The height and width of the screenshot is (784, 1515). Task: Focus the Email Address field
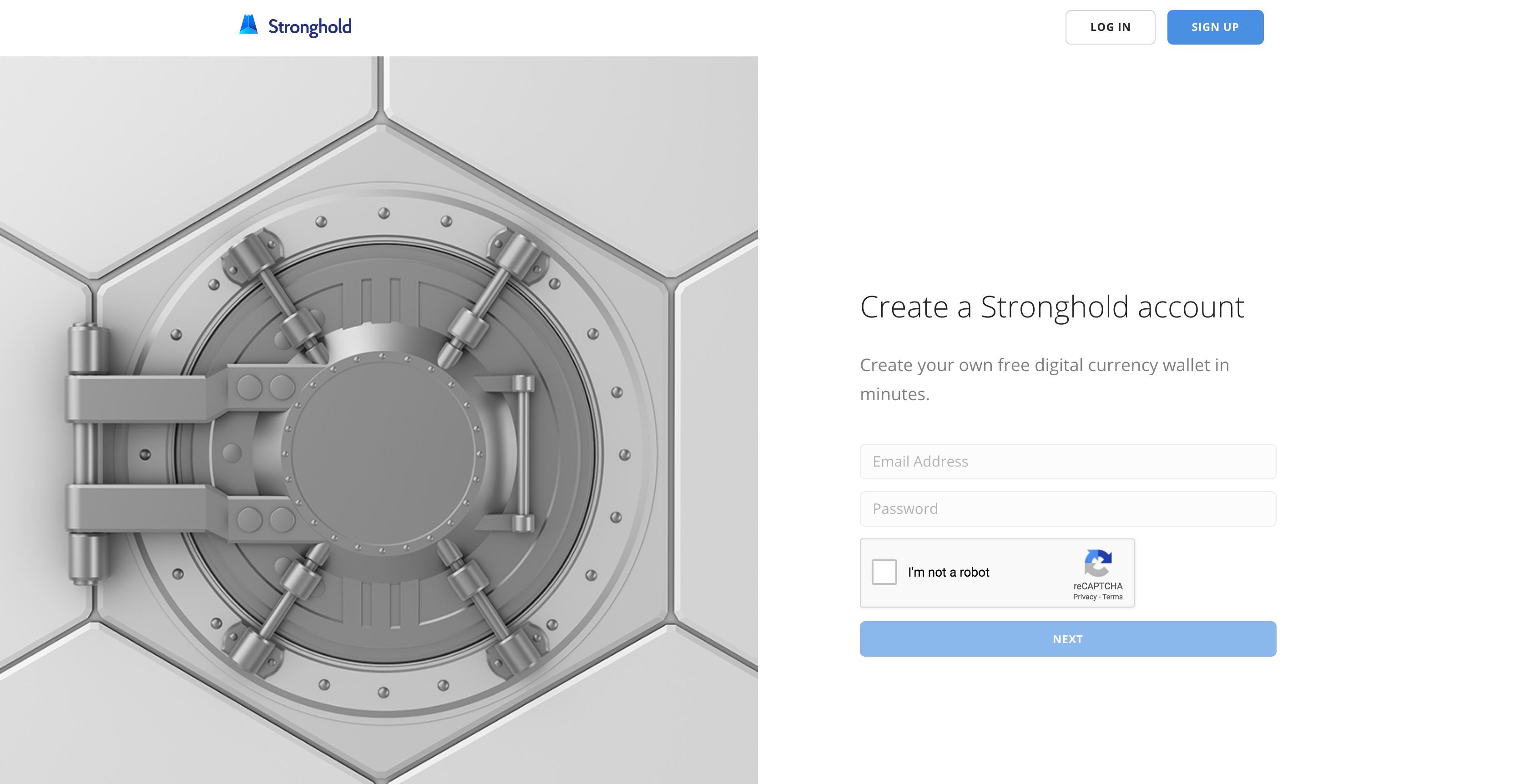(1068, 461)
